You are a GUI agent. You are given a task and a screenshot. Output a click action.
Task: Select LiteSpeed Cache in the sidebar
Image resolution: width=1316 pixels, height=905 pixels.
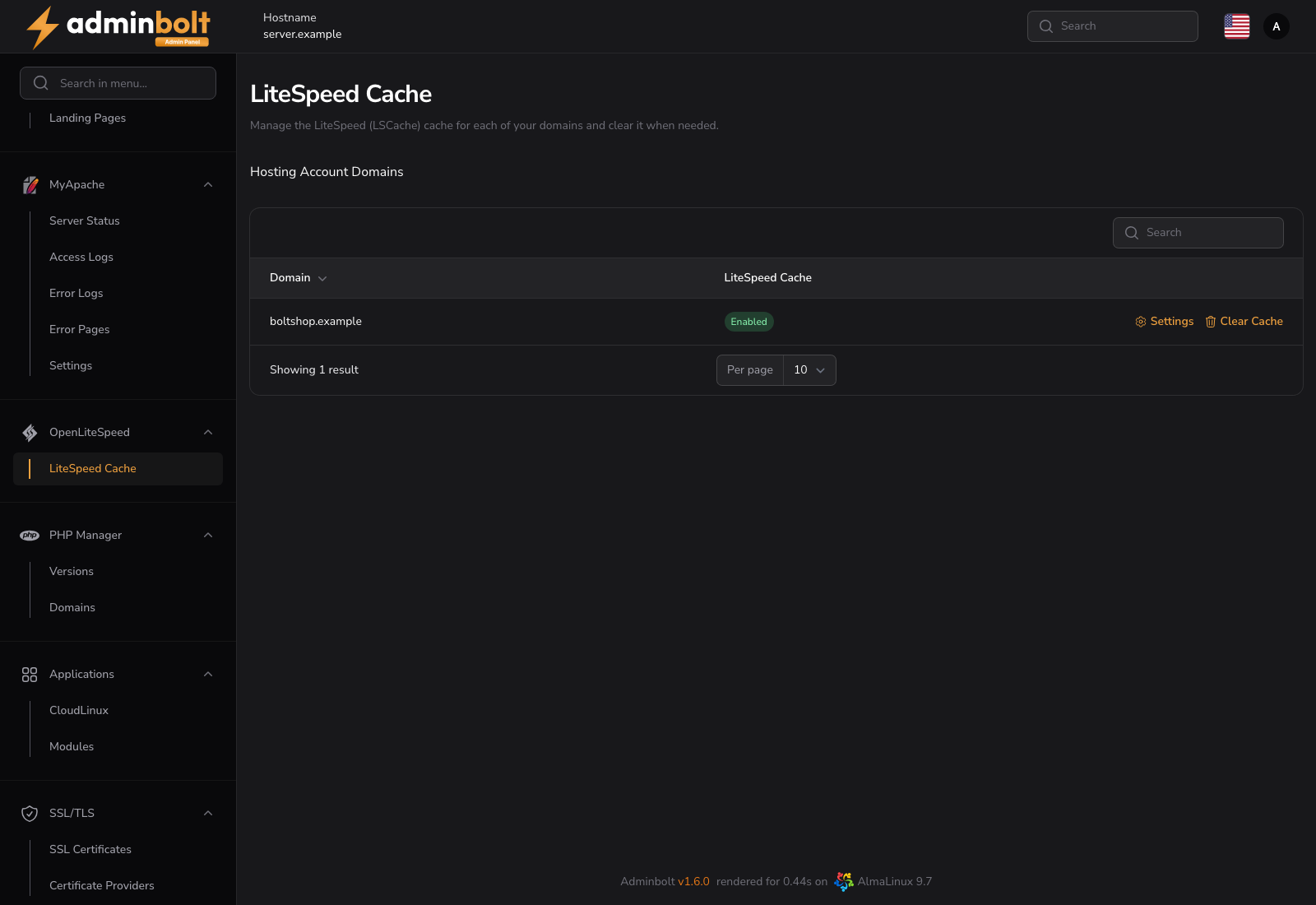pyautogui.click(x=118, y=469)
